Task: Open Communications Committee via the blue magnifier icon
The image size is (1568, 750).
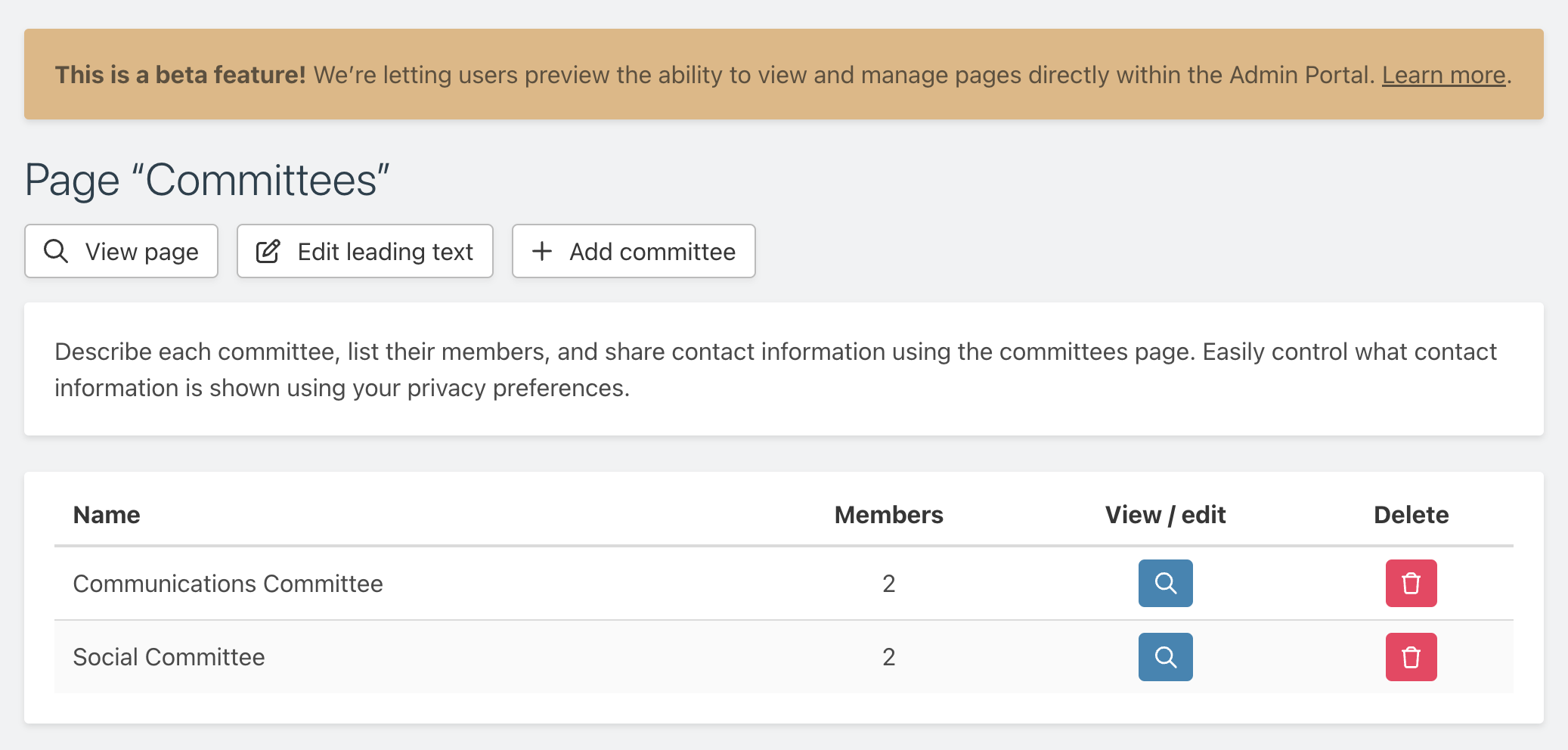Action: point(1164,583)
